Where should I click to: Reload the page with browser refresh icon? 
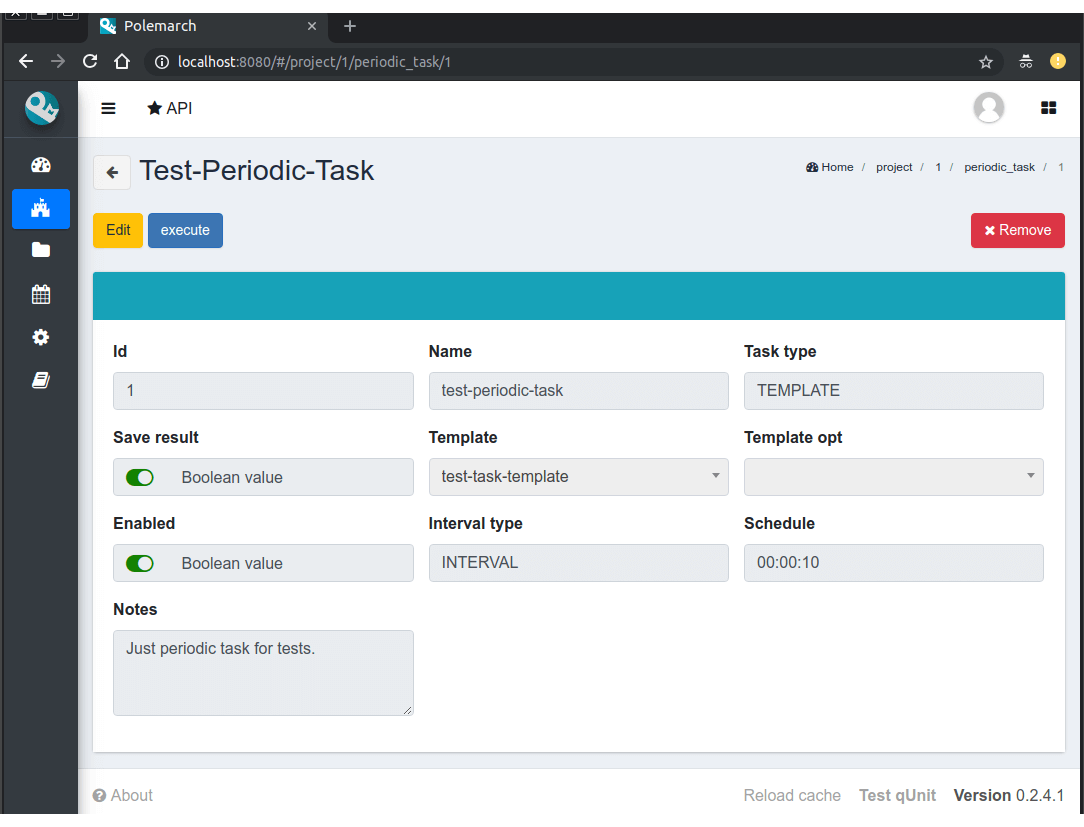(x=90, y=62)
